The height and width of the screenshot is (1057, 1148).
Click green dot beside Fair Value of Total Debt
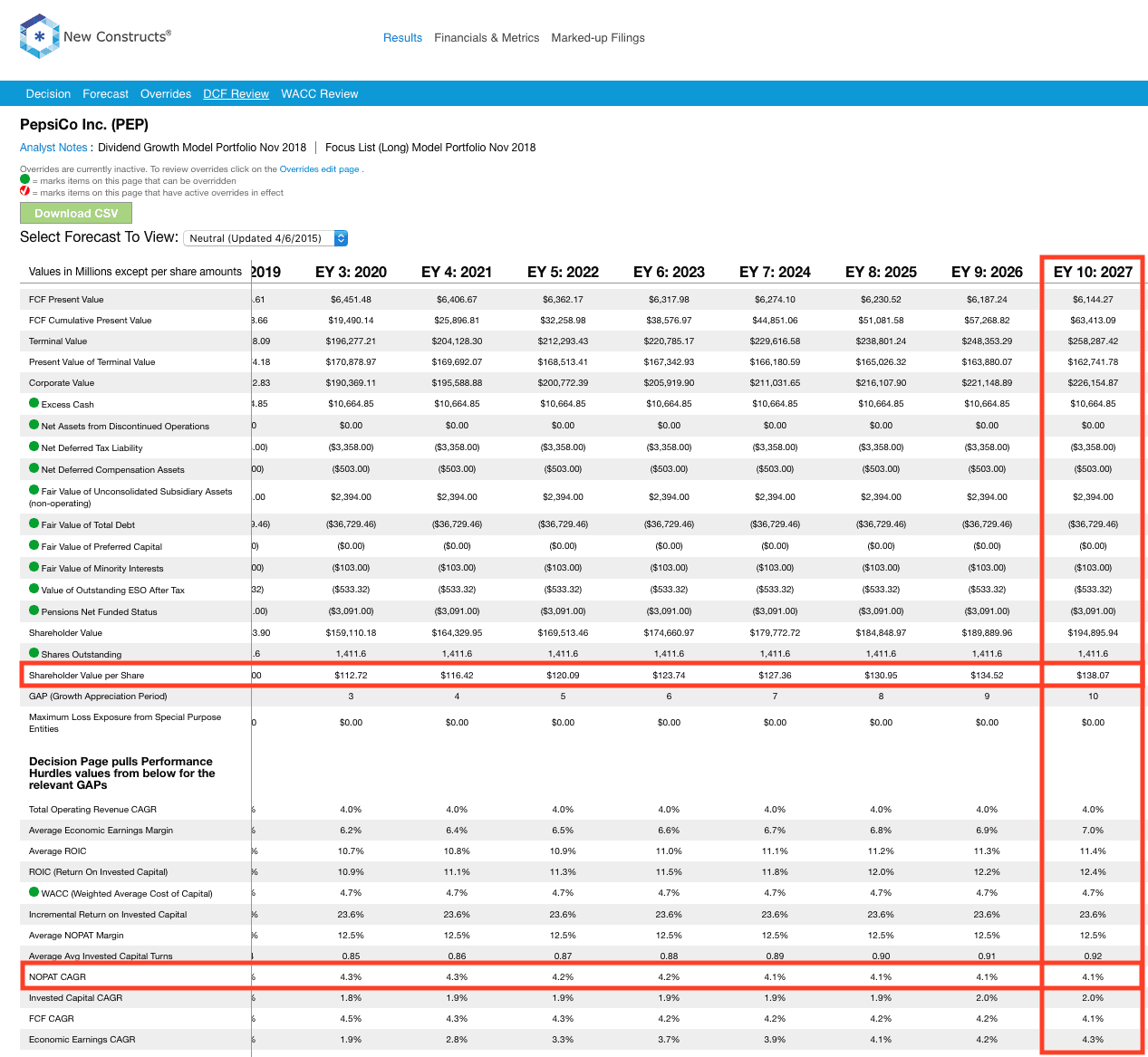pos(34,524)
